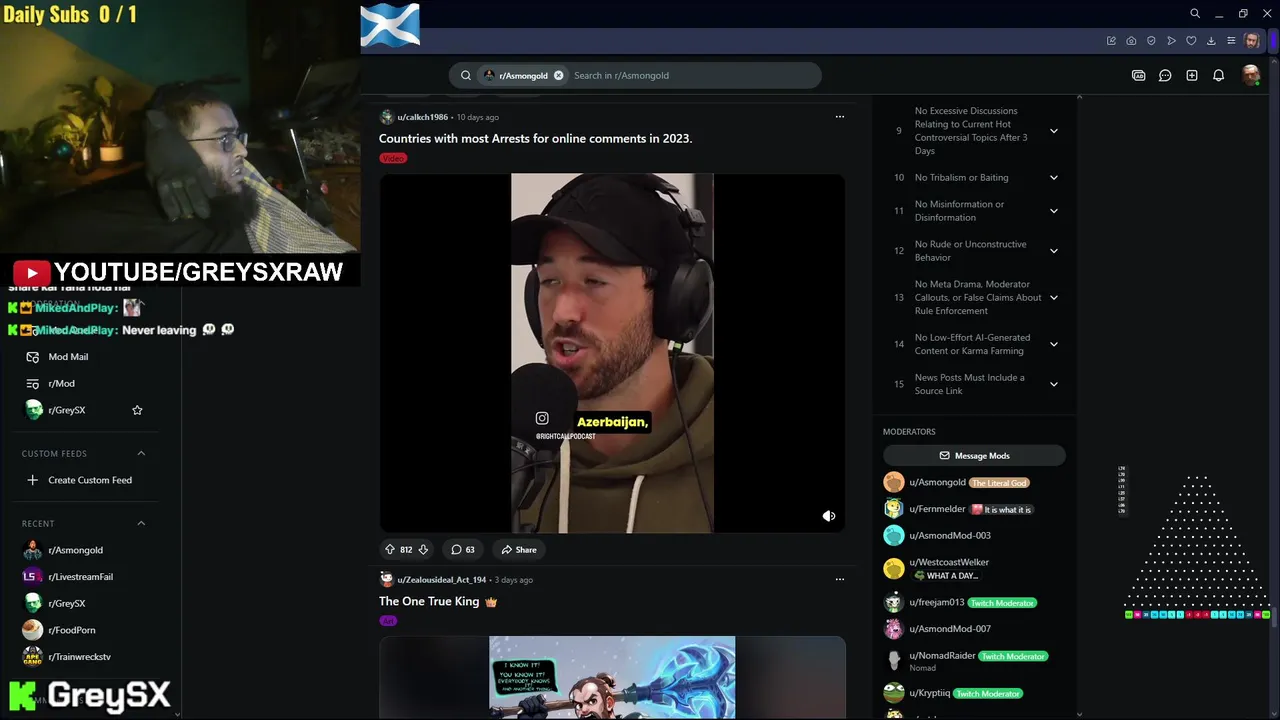Open u/AsmondMod-003 moderator profile
This screenshot has width=1280, height=720.
point(950,535)
